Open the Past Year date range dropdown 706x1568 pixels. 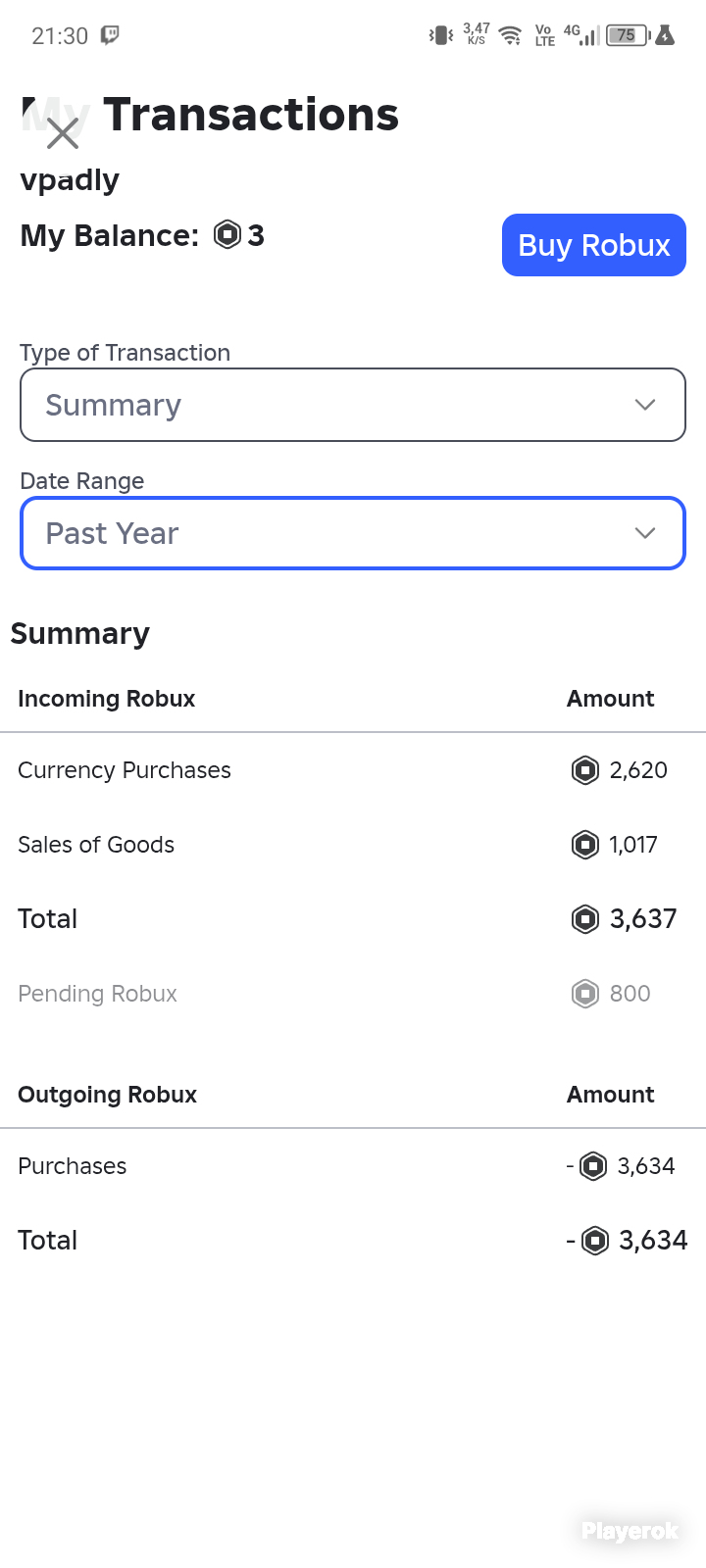(x=353, y=533)
